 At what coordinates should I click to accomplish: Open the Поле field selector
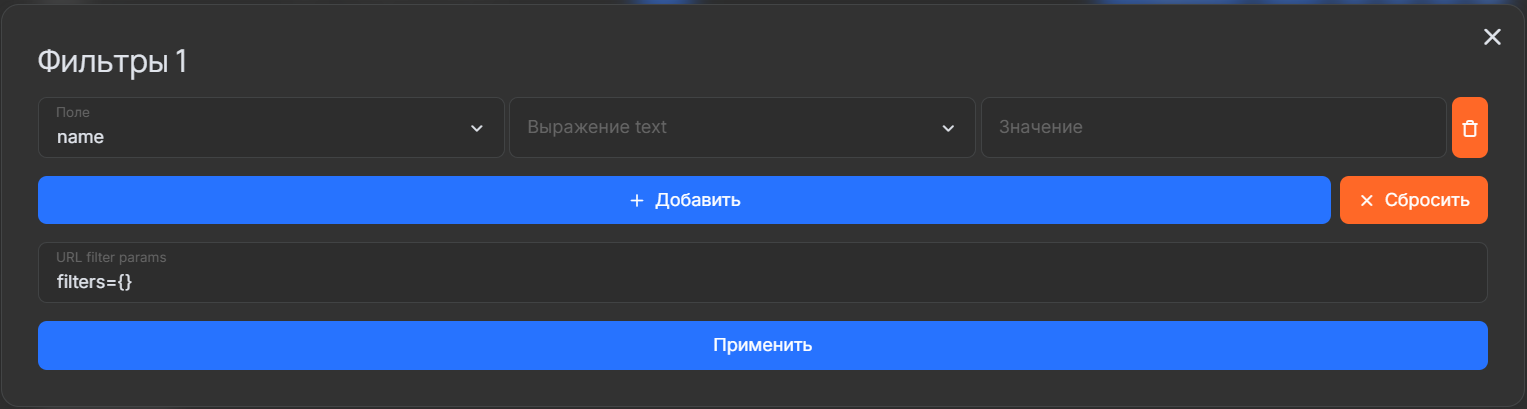pyautogui.click(x=270, y=128)
